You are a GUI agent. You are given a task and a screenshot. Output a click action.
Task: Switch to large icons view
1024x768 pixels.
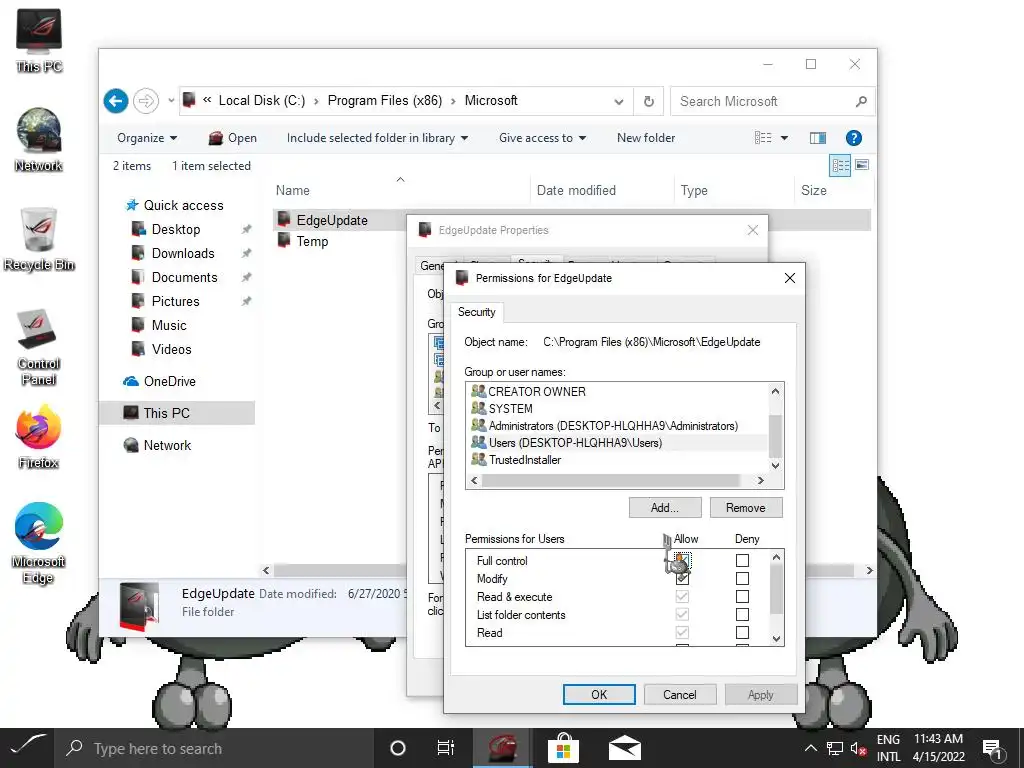point(862,165)
